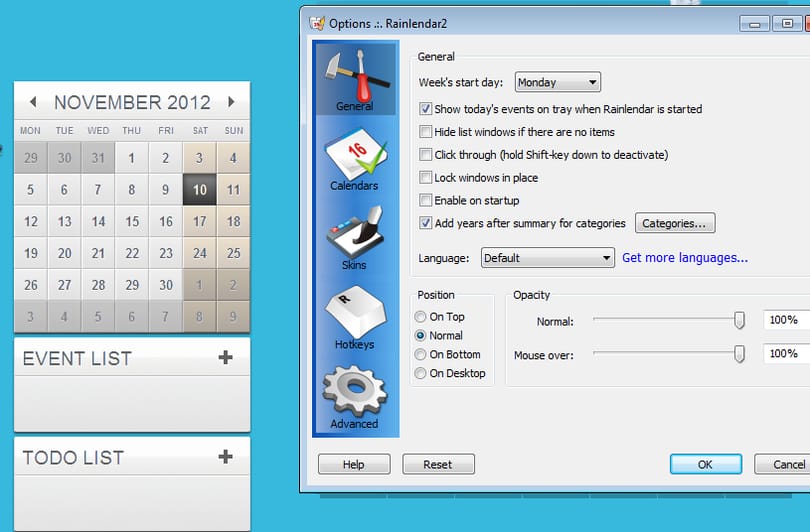Viewport: 810px width, 532px height.
Task: Select On Desktop position
Action: click(420, 373)
